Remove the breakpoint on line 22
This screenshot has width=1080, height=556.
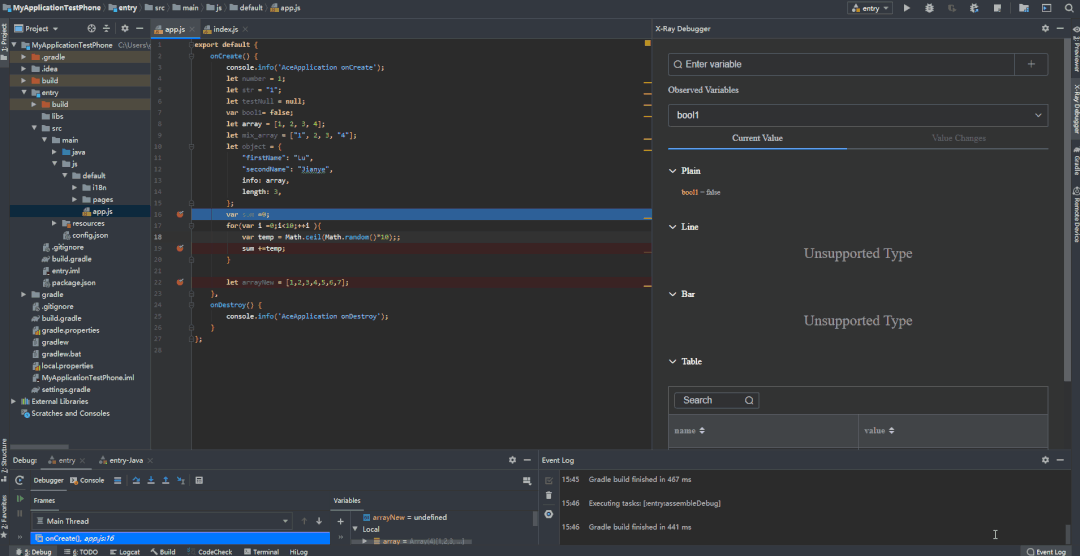point(180,283)
